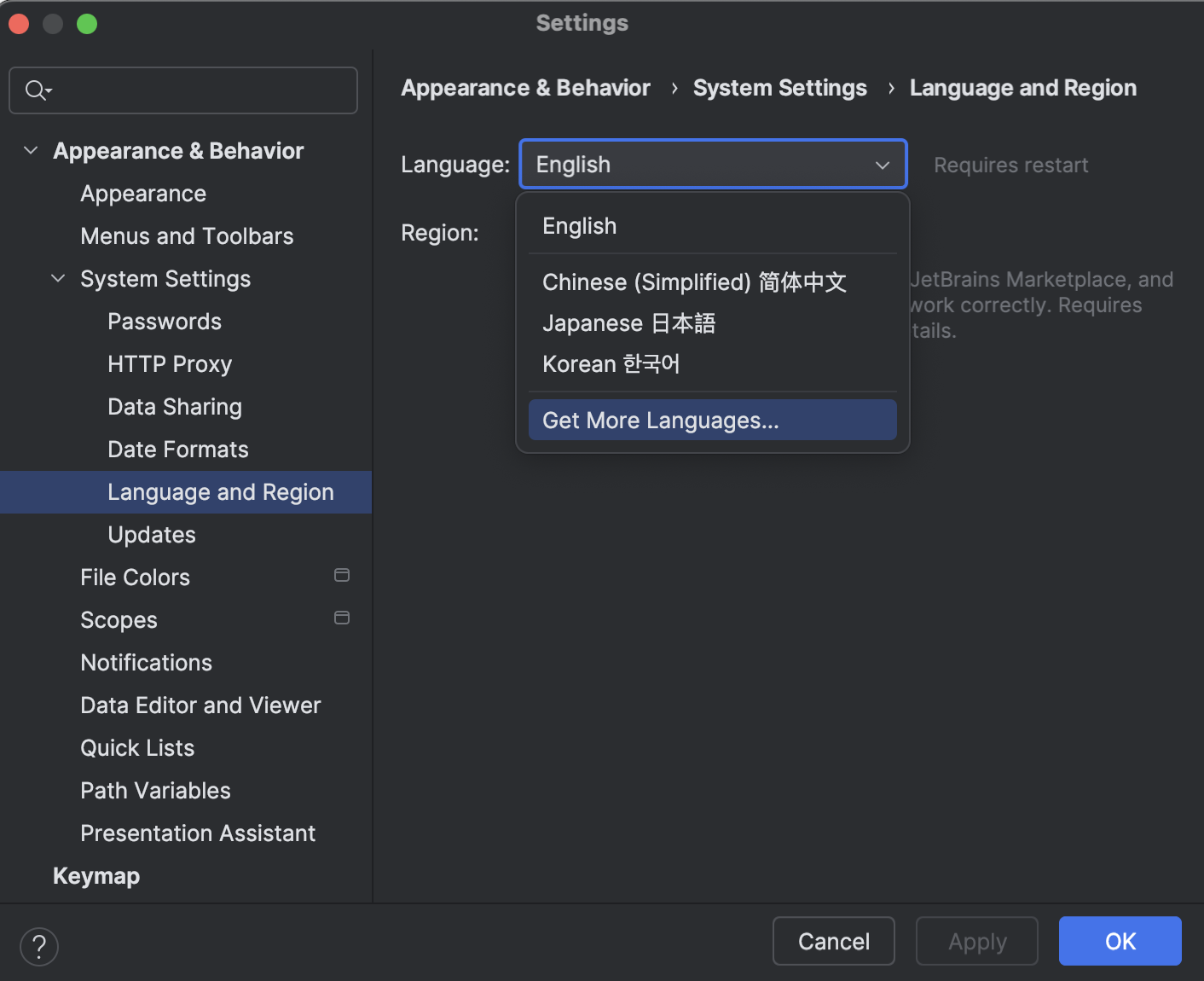
Task: Select the Date Formats settings entry
Action: tap(177, 449)
